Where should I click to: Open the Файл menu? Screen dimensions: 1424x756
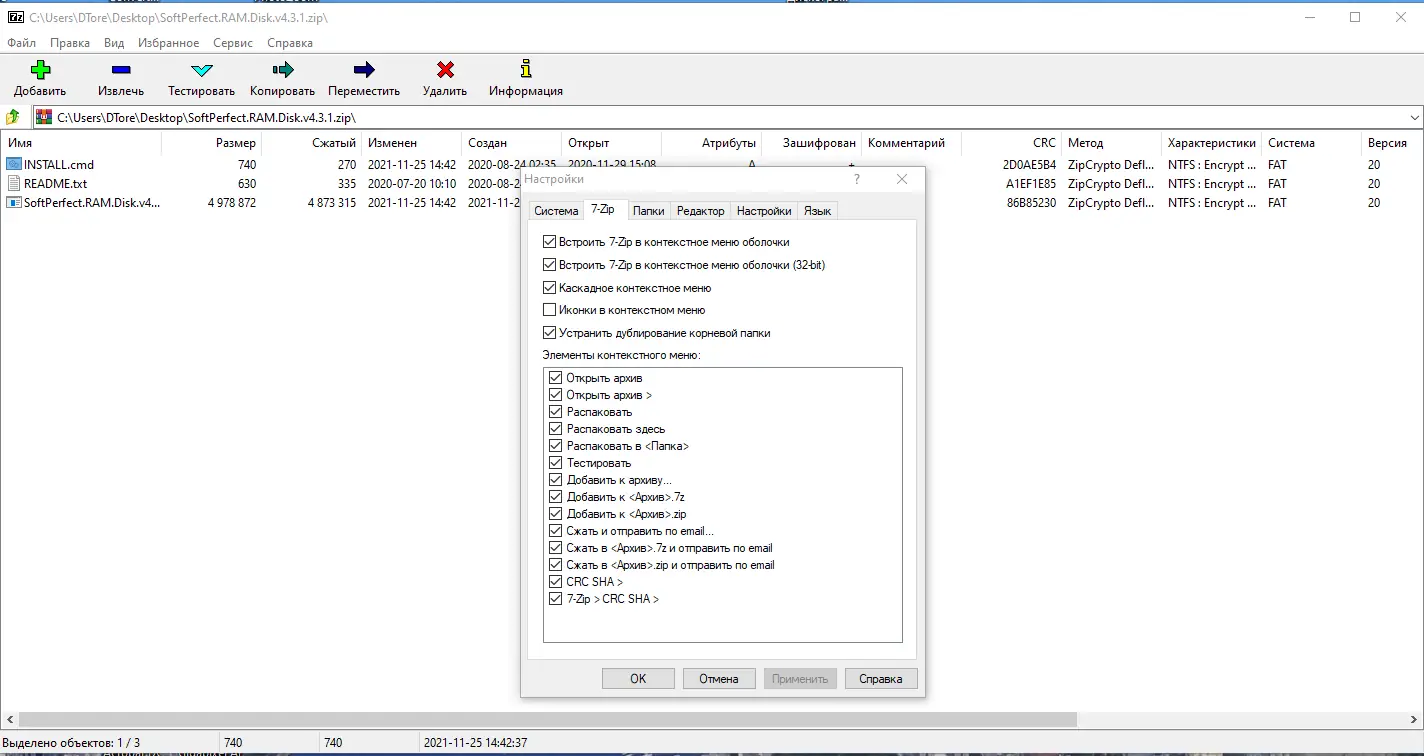pyautogui.click(x=22, y=43)
